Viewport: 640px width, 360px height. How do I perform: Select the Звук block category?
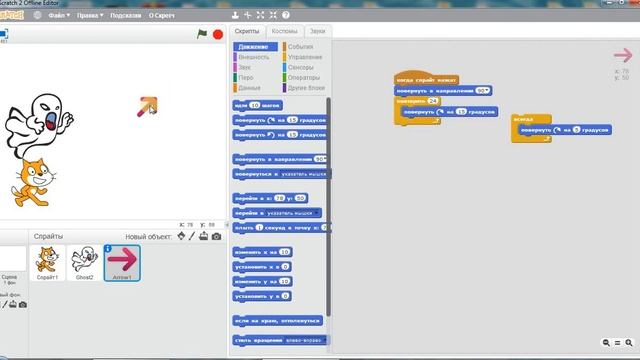[x=244, y=67]
